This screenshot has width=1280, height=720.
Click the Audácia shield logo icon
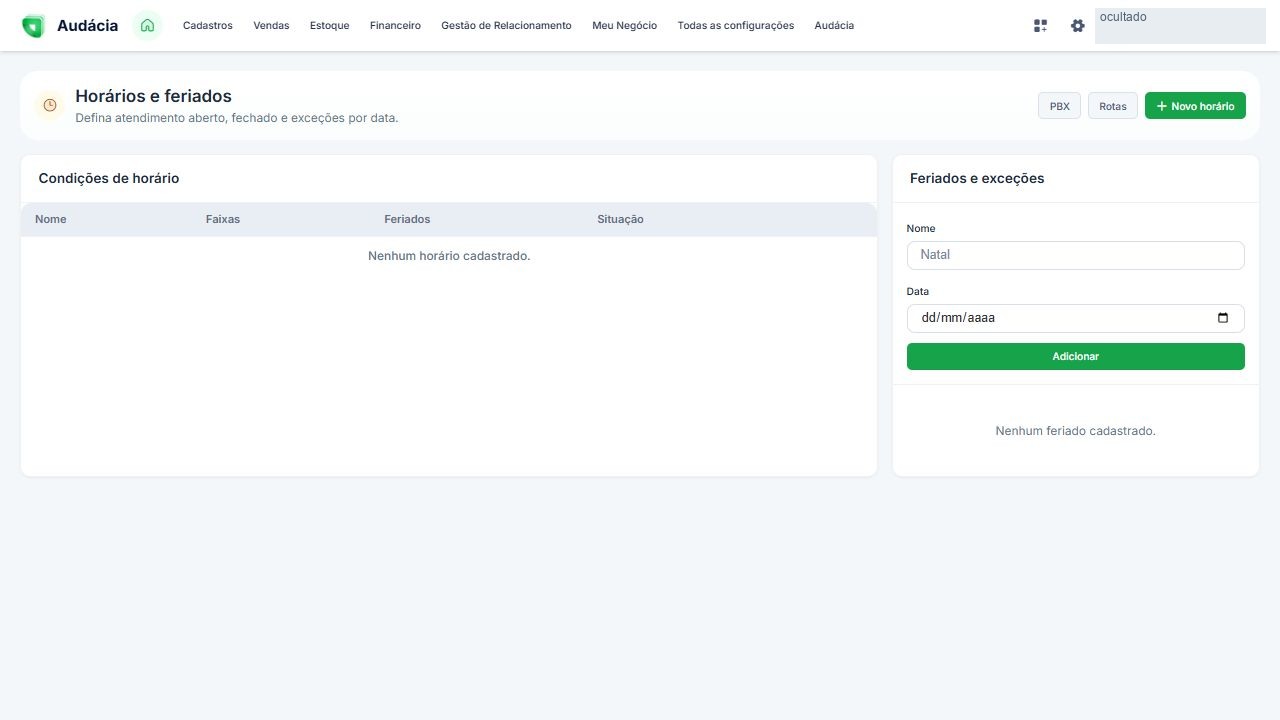click(33, 26)
